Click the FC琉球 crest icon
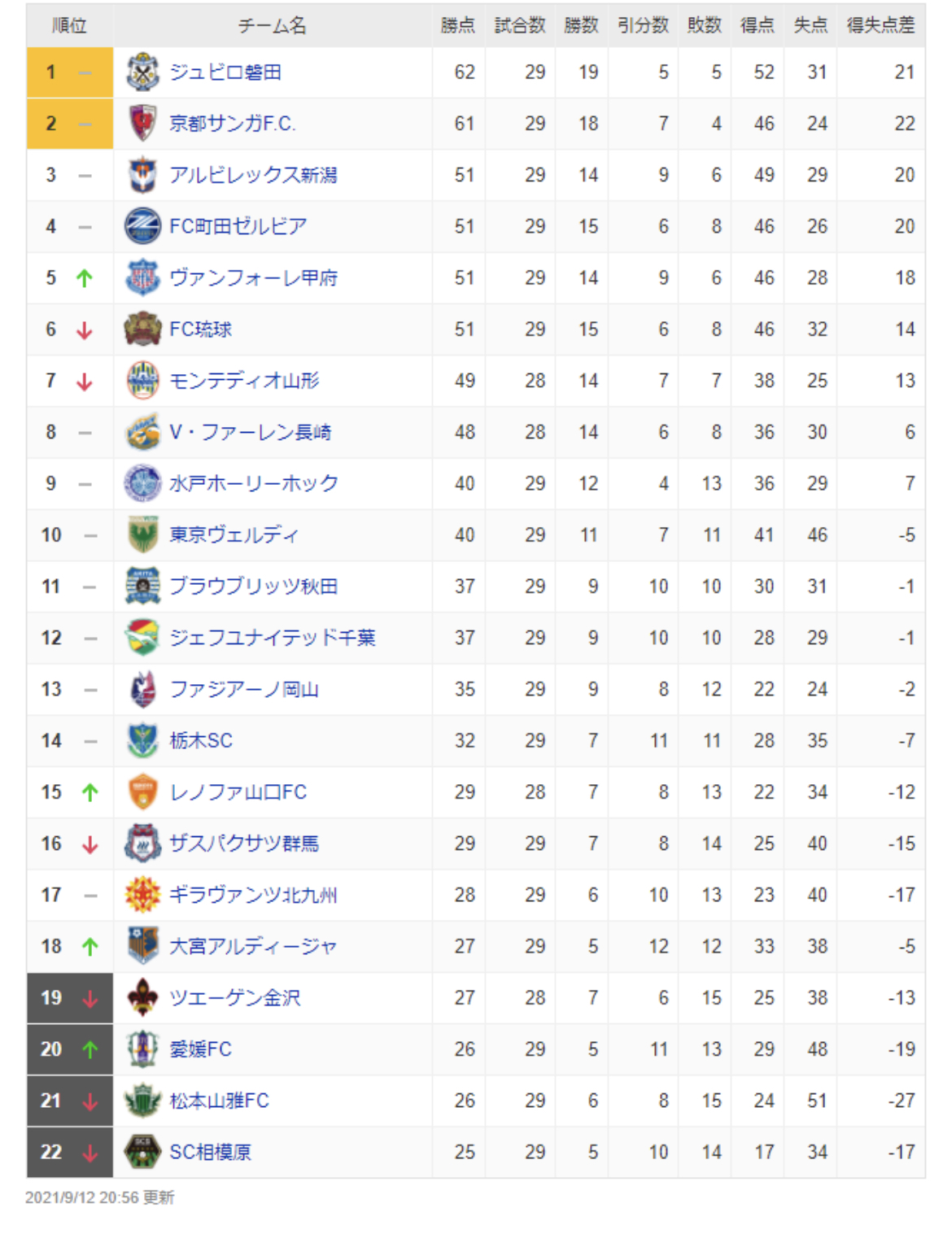This screenshot has width=952, height=1234. (x=143, y=329)
